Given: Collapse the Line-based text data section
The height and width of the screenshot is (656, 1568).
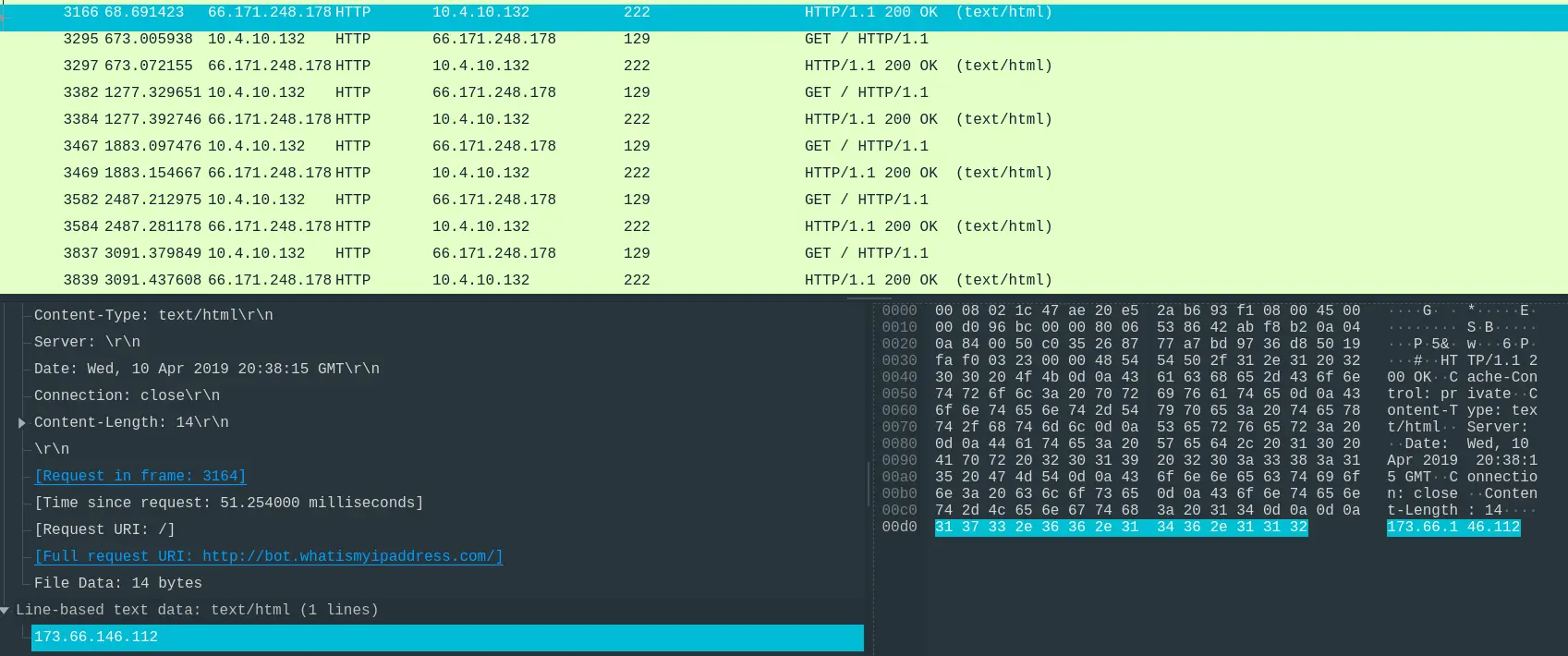Looking at the screenshot, I should click(x=6, y=610).
